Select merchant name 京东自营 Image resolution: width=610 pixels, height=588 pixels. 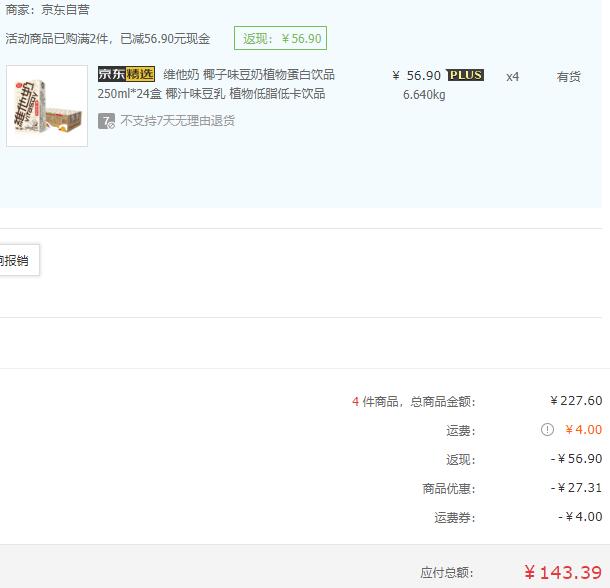(x=65, y=9)
